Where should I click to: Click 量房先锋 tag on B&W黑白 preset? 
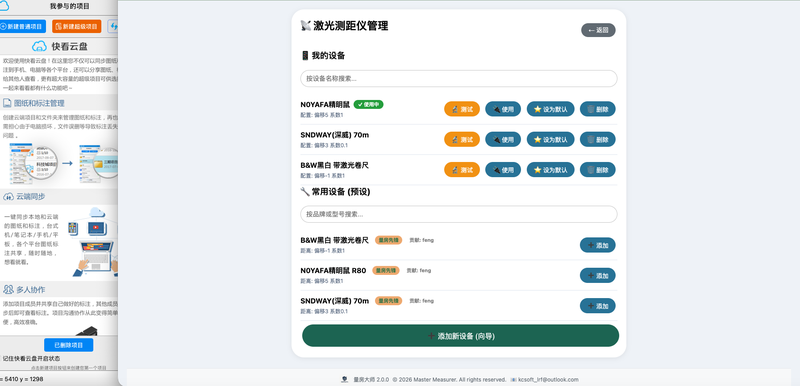point(388,240)
